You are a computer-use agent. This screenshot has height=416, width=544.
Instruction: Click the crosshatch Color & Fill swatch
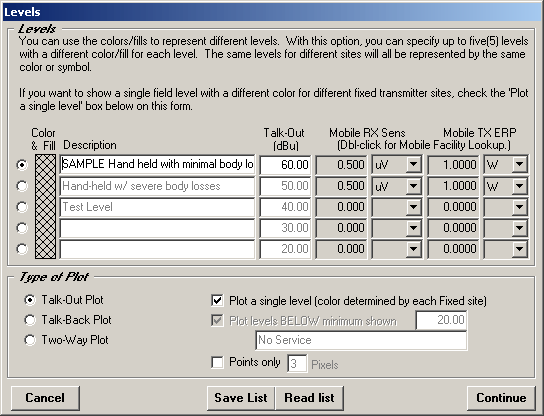pyautogui.click(x=45, y=206)
